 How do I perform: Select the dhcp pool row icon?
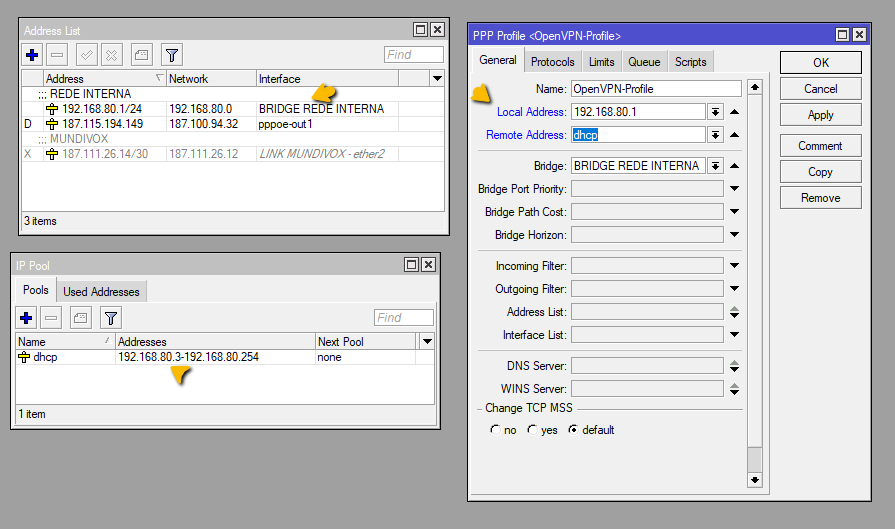(x=24, y=357)
